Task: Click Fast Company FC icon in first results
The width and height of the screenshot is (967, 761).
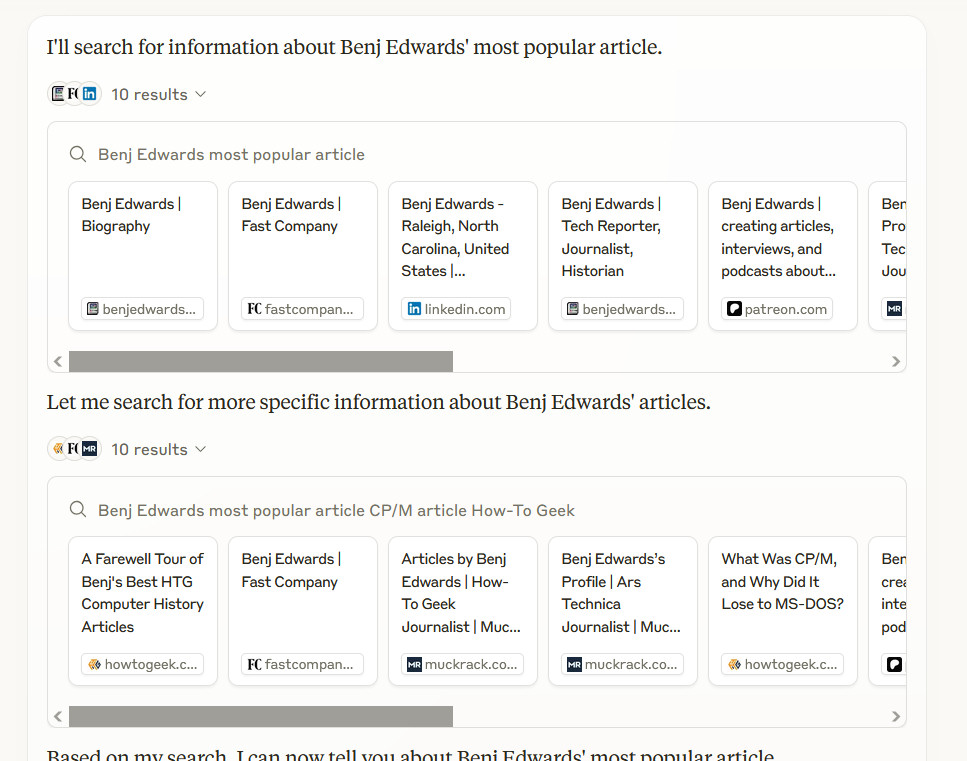Action: click(x=254, y=309)
